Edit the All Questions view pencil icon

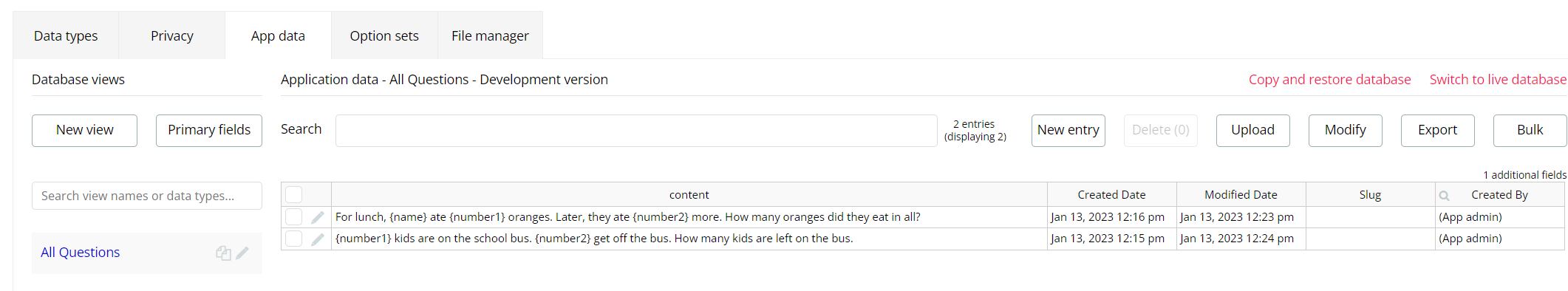point(242,253)
